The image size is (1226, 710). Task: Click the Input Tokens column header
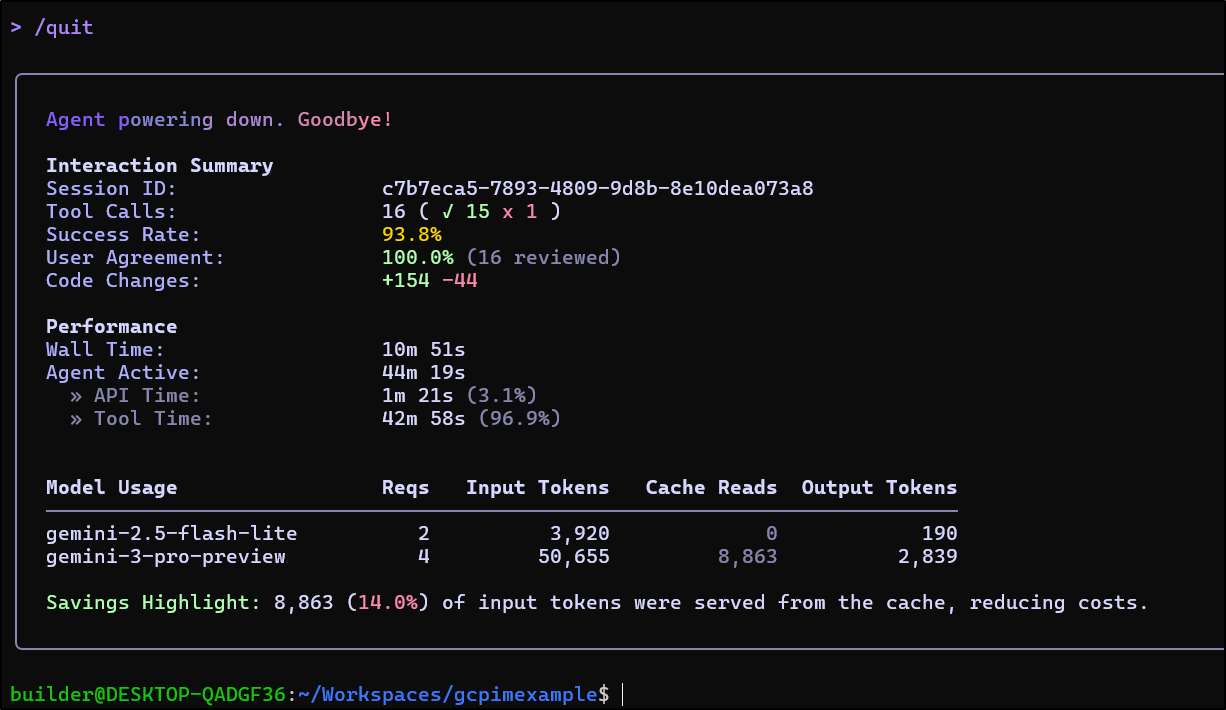pyautogui.click(x=537, y=488)
